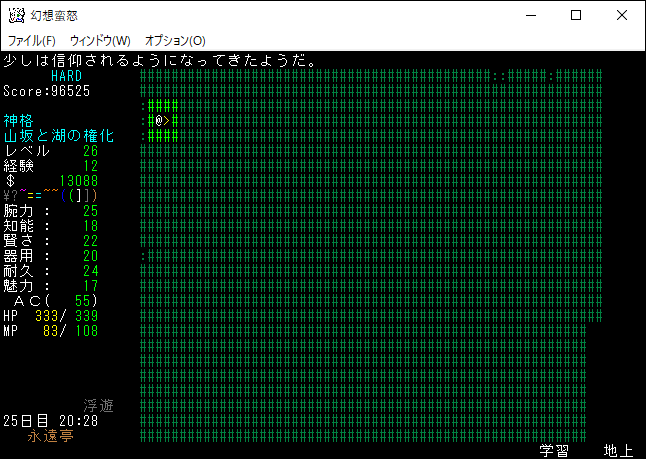Open the ファイル(F) menu
Screen dimensions: 646x459
31,40
